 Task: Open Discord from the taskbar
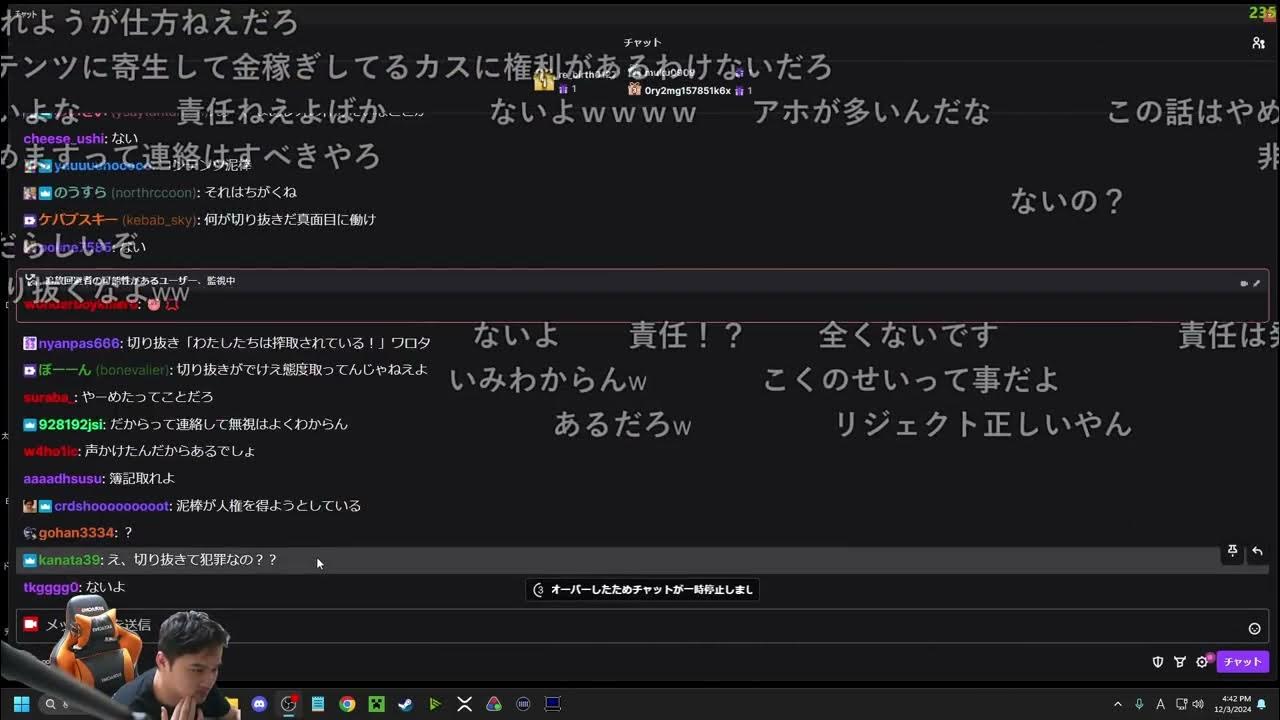259,704
